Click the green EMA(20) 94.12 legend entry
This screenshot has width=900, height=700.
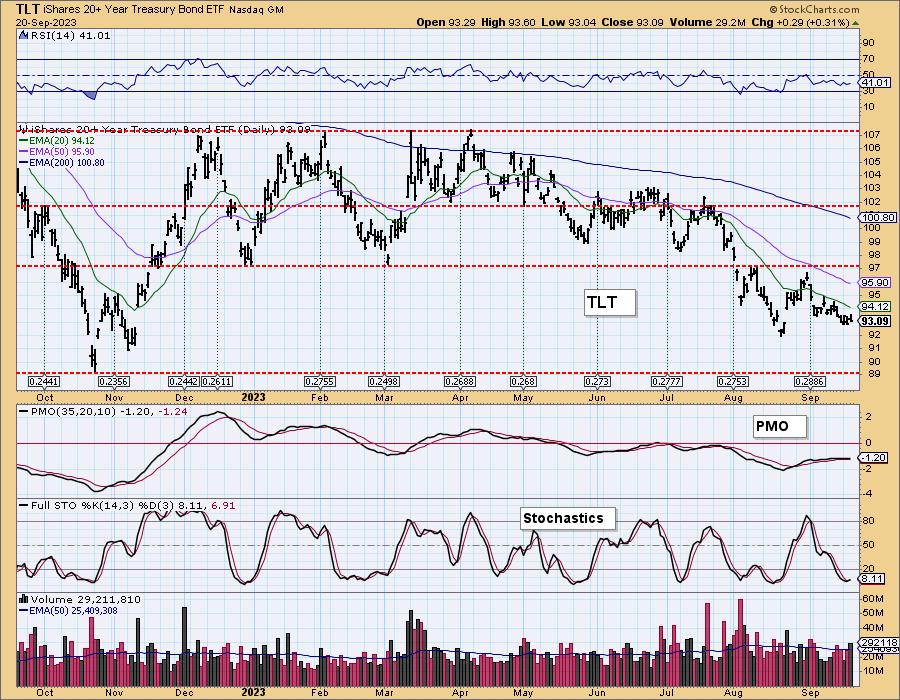[x=58, y=141]
